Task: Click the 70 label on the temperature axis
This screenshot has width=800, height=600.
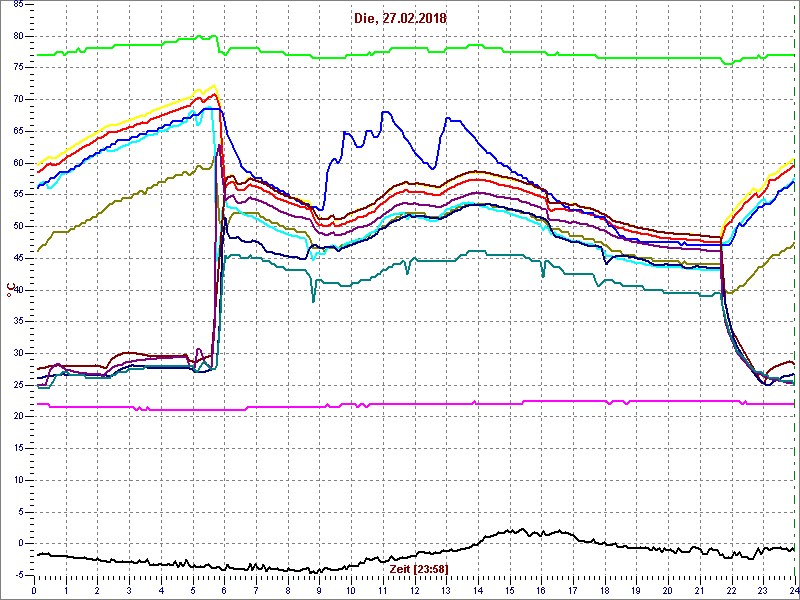Action: tap(18, 99)
